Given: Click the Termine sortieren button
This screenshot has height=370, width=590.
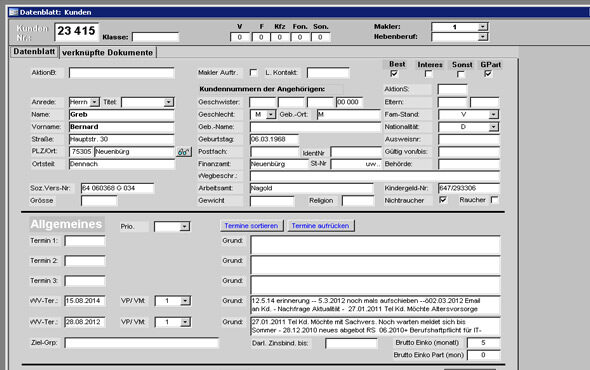Looking at the screenshot, I should coord(251,226).
